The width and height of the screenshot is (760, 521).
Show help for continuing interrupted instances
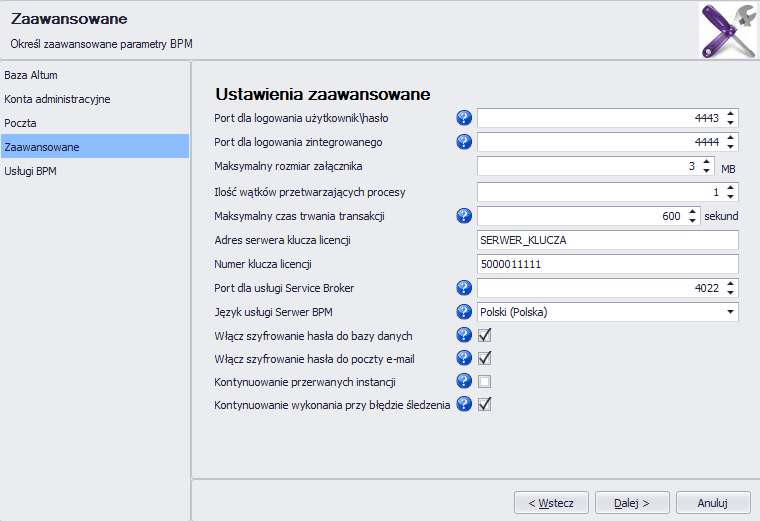(x=464, y=381)
